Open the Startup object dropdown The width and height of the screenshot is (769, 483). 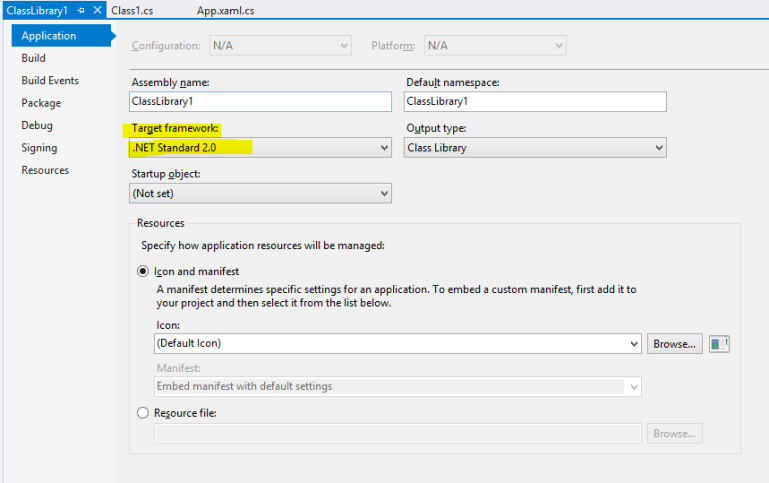pyautogui.click(x=260, y=194)
